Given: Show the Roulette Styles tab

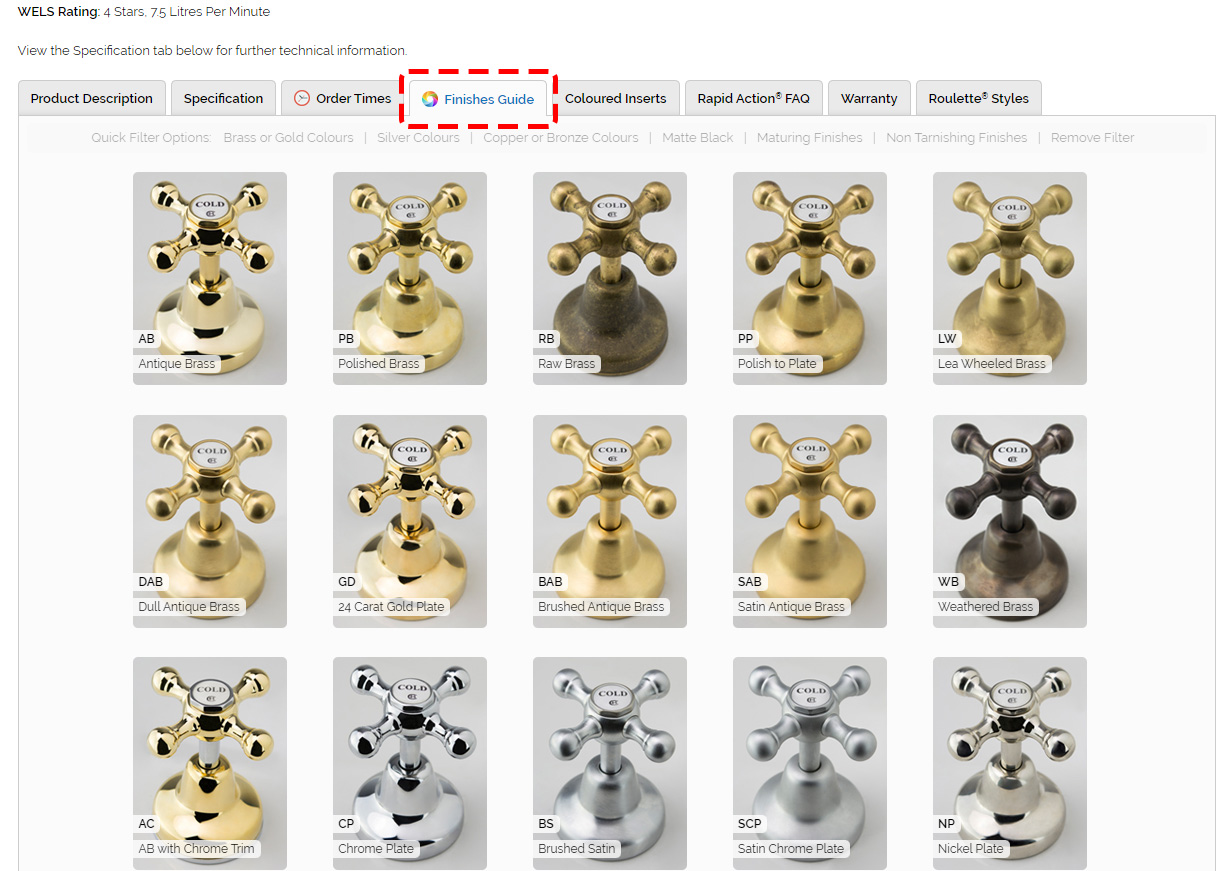Looking at the screenshot, I should tap(978, 98).
